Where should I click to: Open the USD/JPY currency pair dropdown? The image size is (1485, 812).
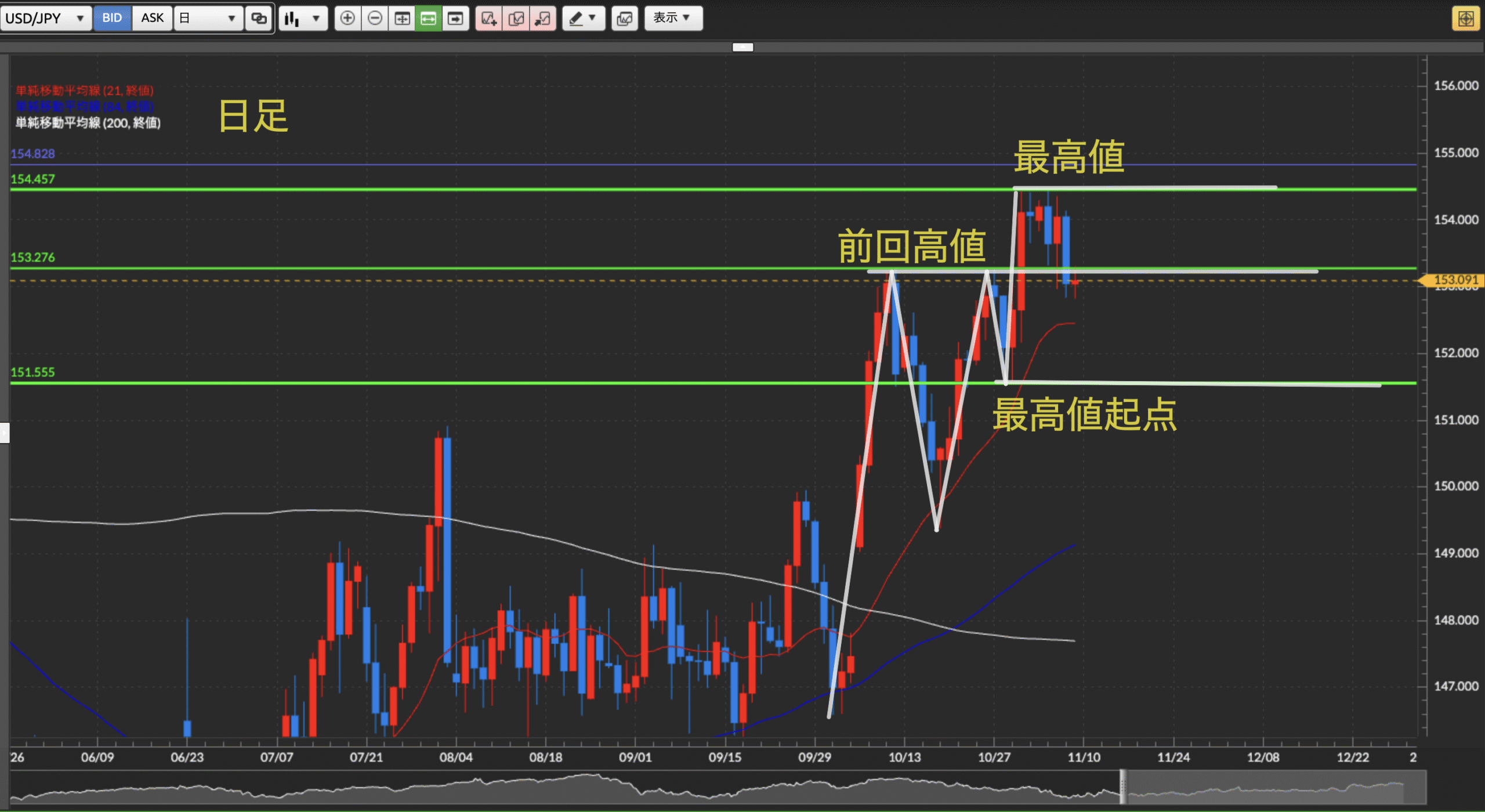(x=44, y=18)
